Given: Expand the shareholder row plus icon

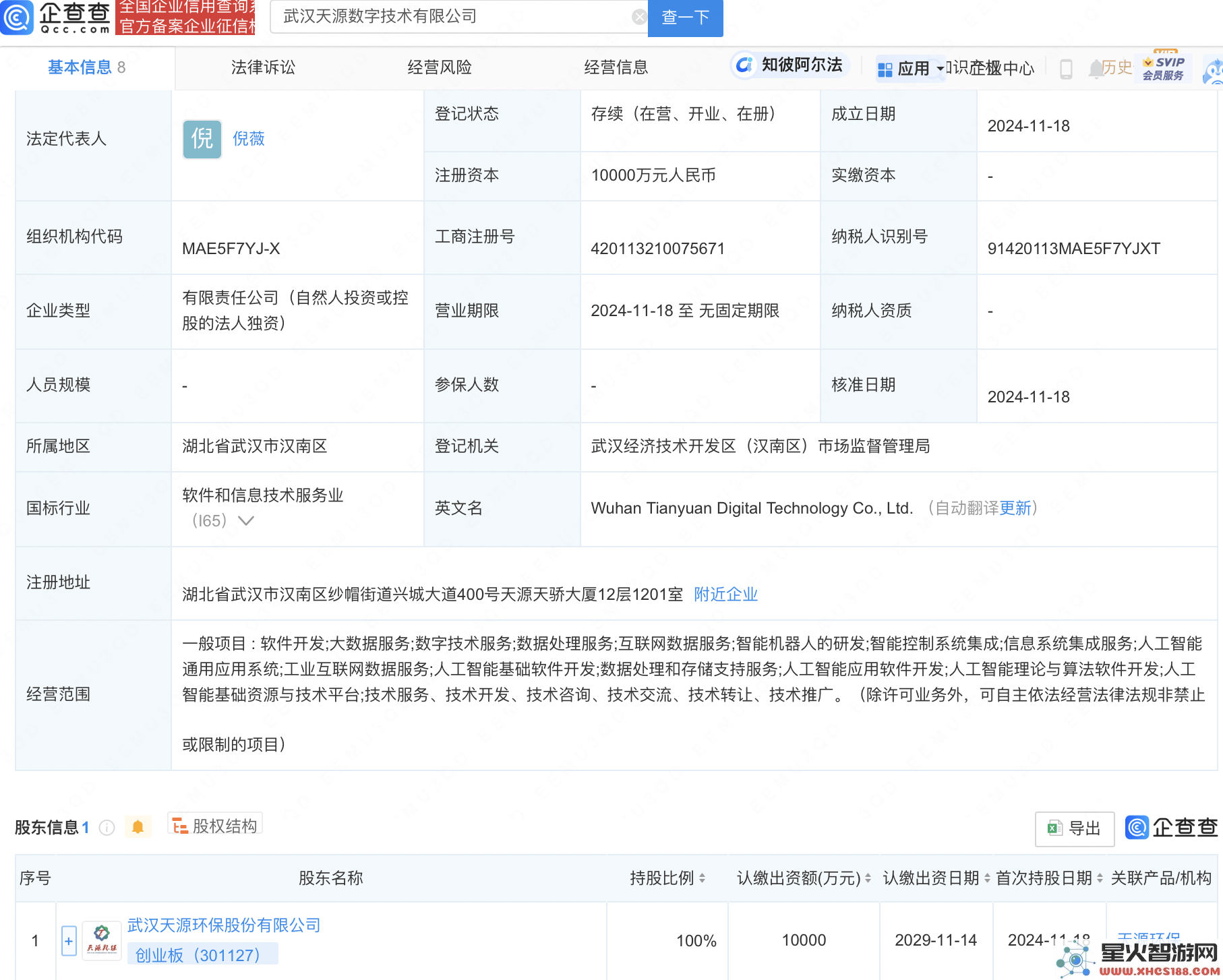Looking at the screenshot, I should click(69, 941).
